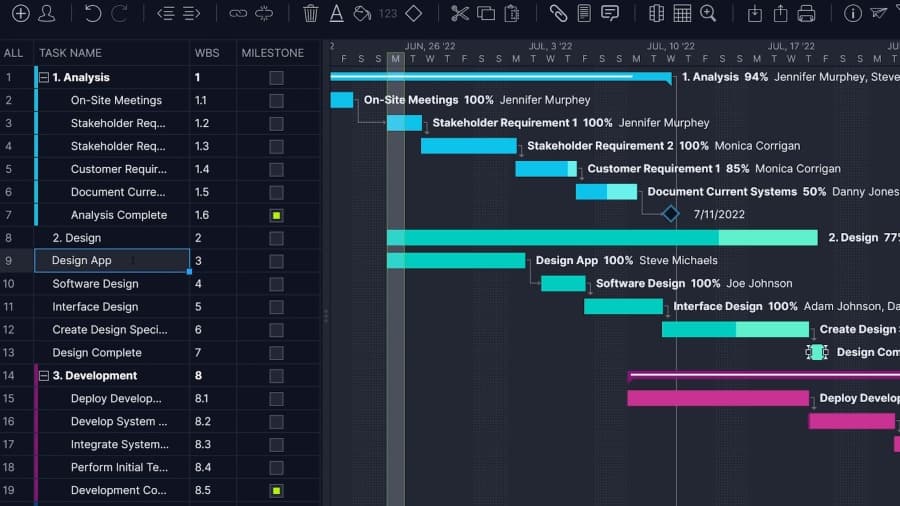Click the Interface Design Gantt progress bar
The image size is (900, 506).
tap(622, 307)
